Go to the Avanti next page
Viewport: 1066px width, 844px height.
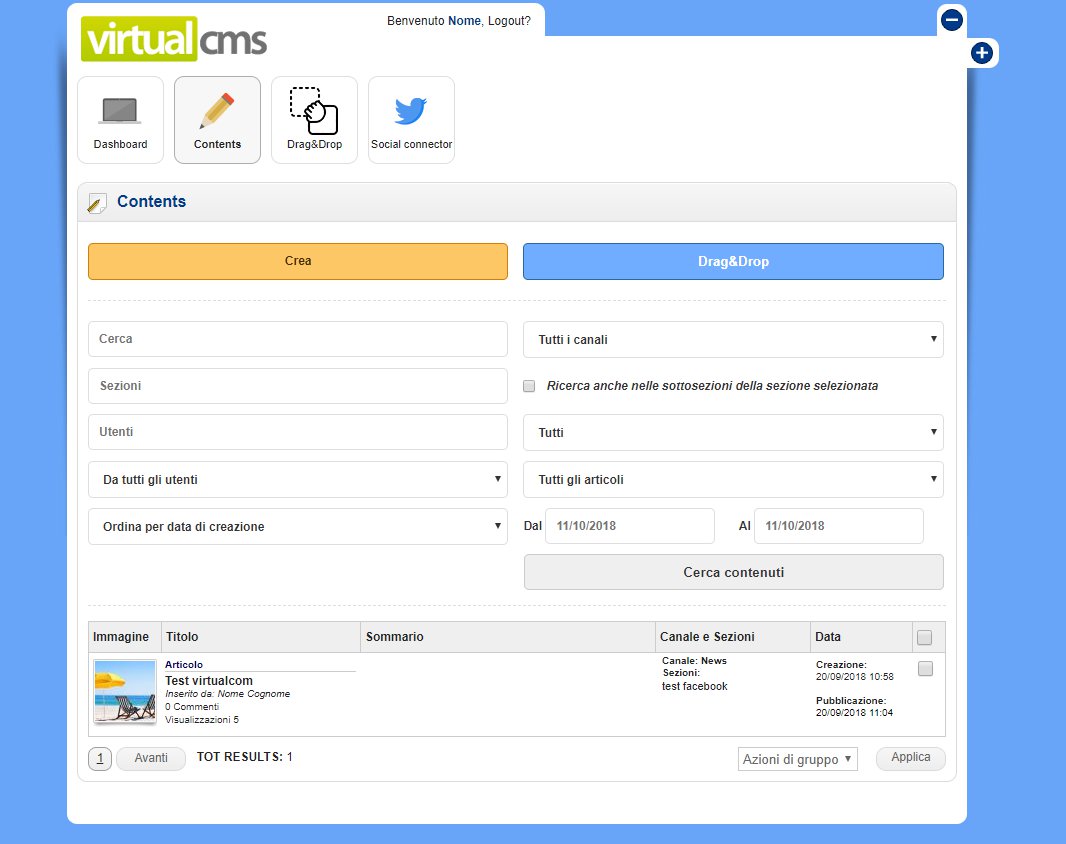(x=151, y=759)
